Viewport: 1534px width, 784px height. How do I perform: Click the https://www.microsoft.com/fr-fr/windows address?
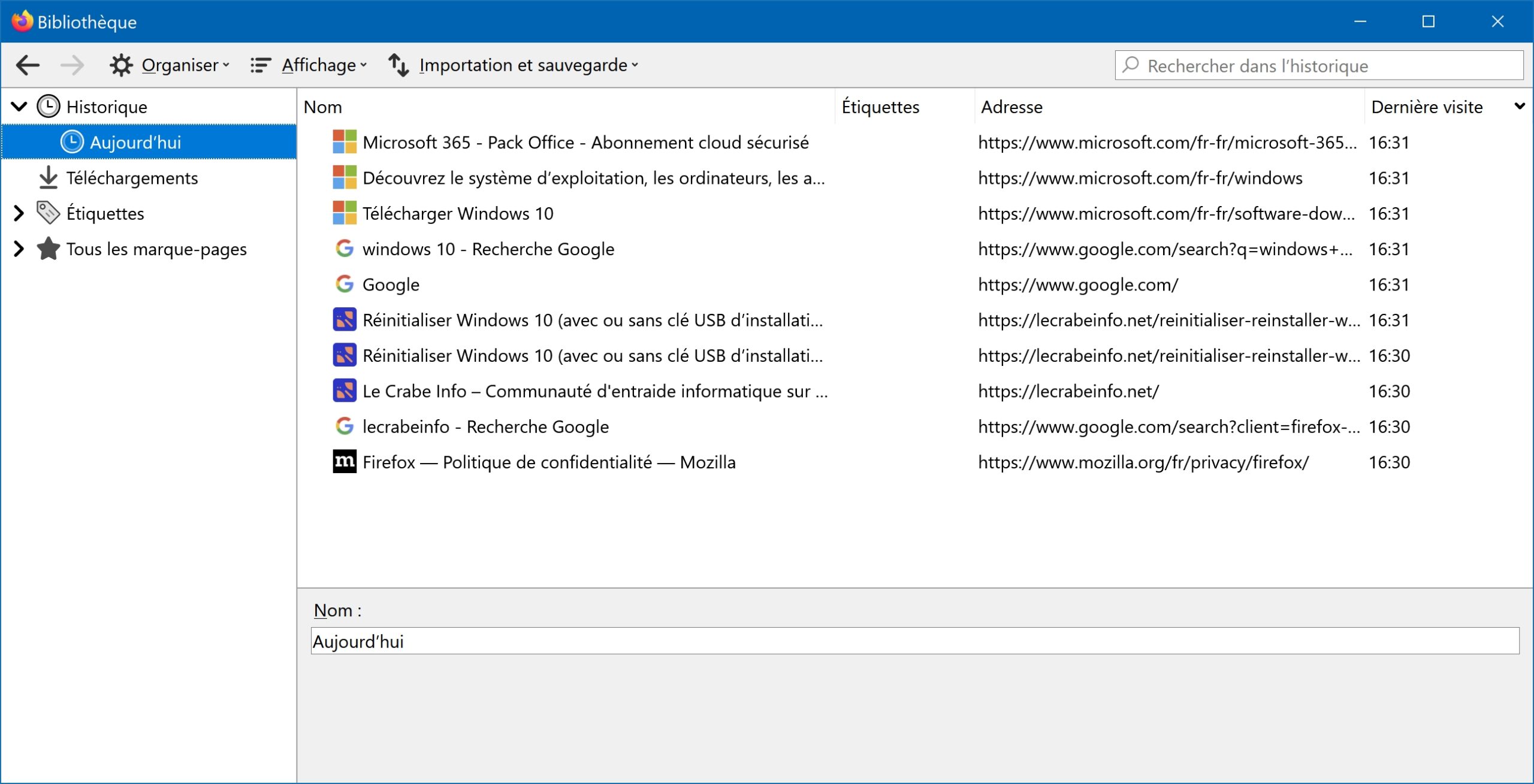(x=1140, y=178)
